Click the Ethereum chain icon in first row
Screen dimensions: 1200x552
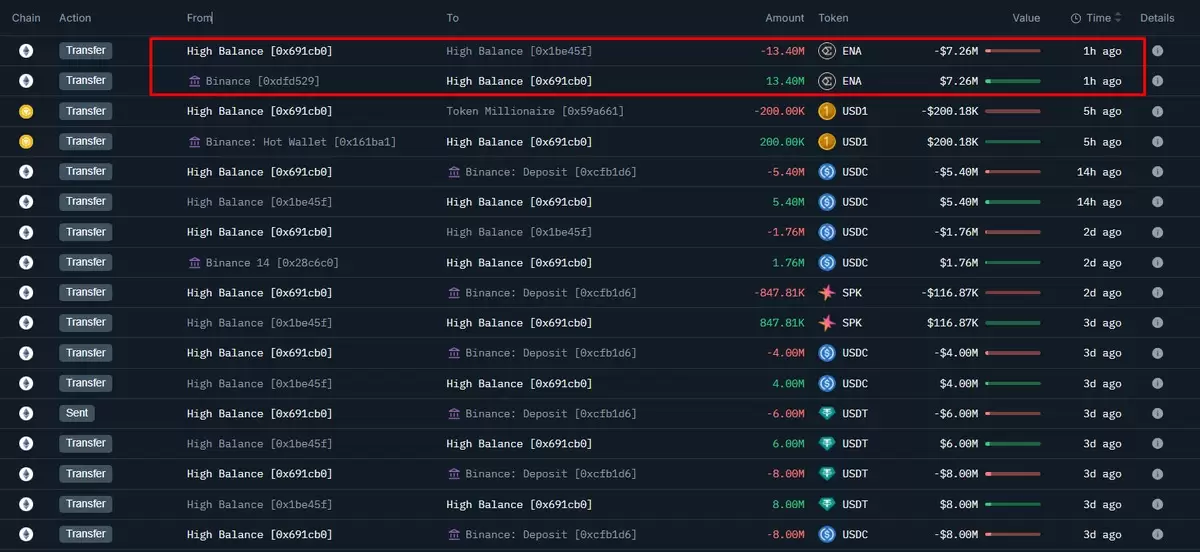tap(26, 51)
